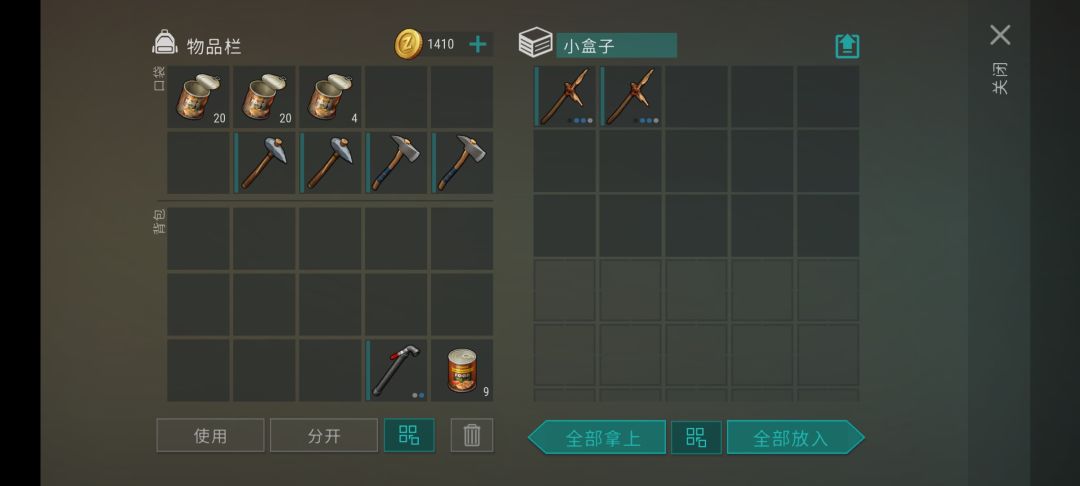
Task: Pick the second pickaxe in the small box
Action: (x=630, y=96)
